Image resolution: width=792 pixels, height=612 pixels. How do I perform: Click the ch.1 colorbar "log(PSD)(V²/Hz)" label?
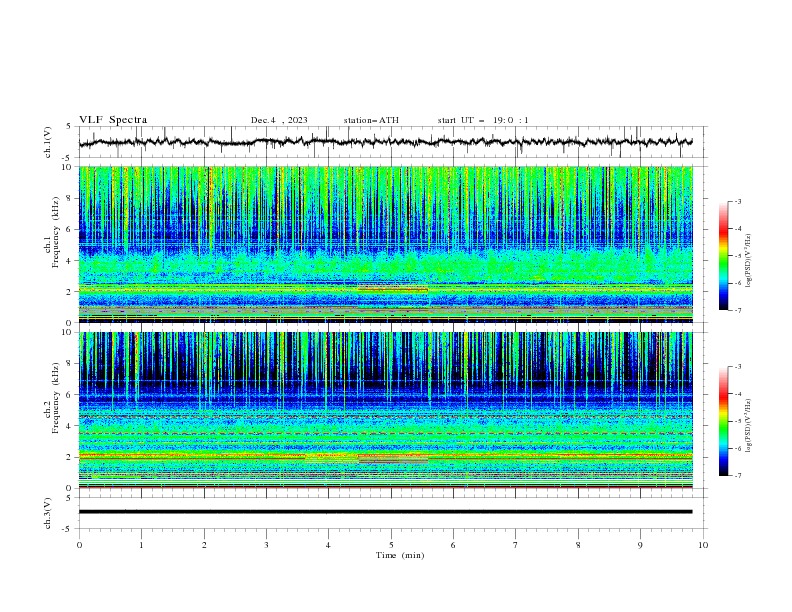pos(748,261)
